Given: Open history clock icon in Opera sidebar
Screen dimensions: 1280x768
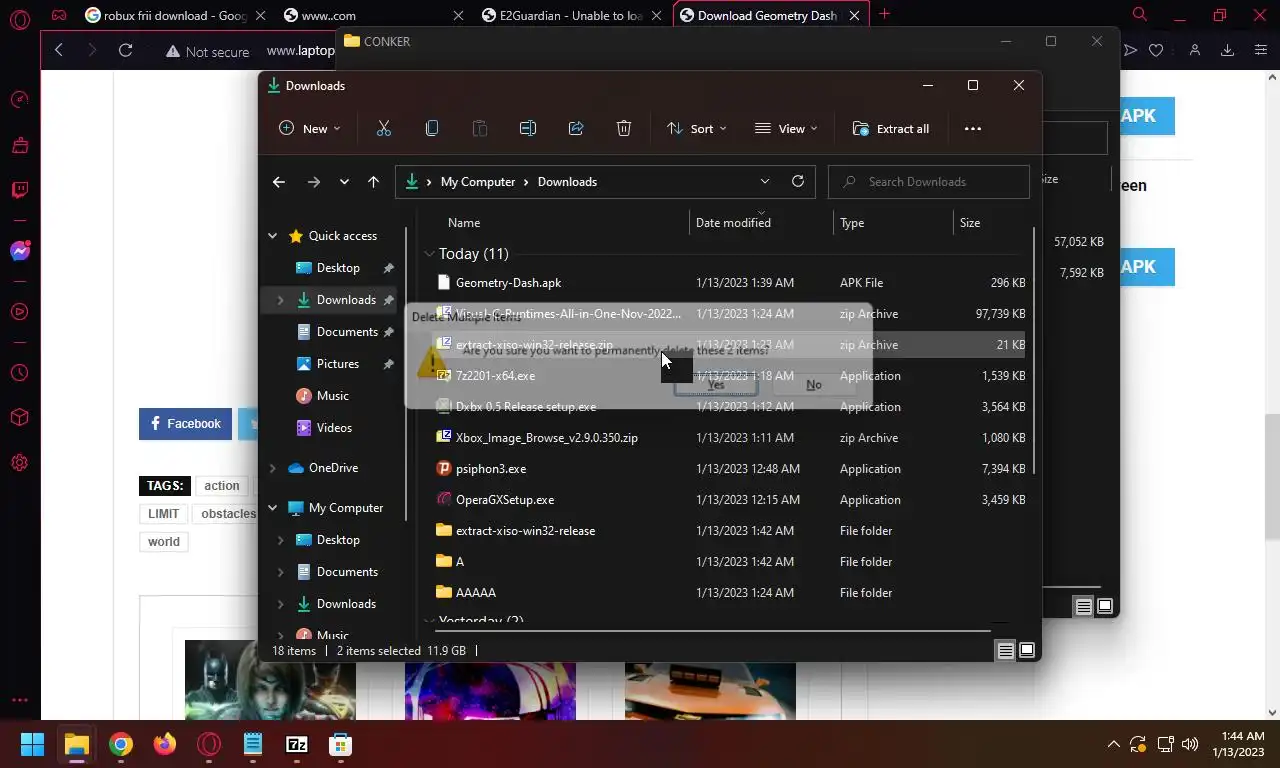Looking at the screenshot, I should (19, 373).
